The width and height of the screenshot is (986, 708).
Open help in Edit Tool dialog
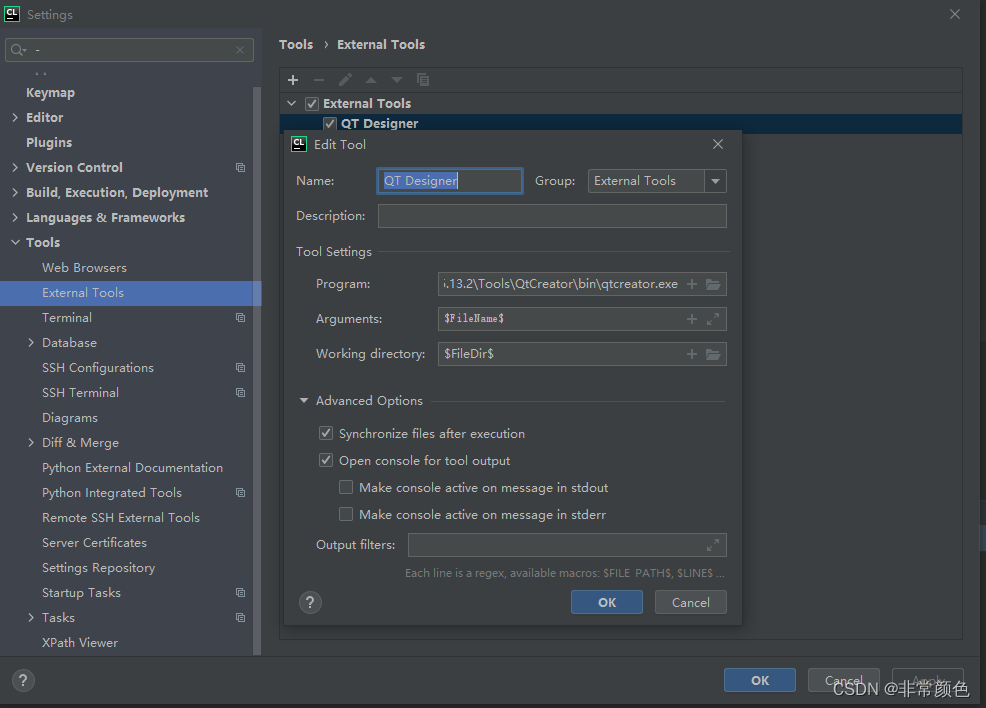coord(310,602)
